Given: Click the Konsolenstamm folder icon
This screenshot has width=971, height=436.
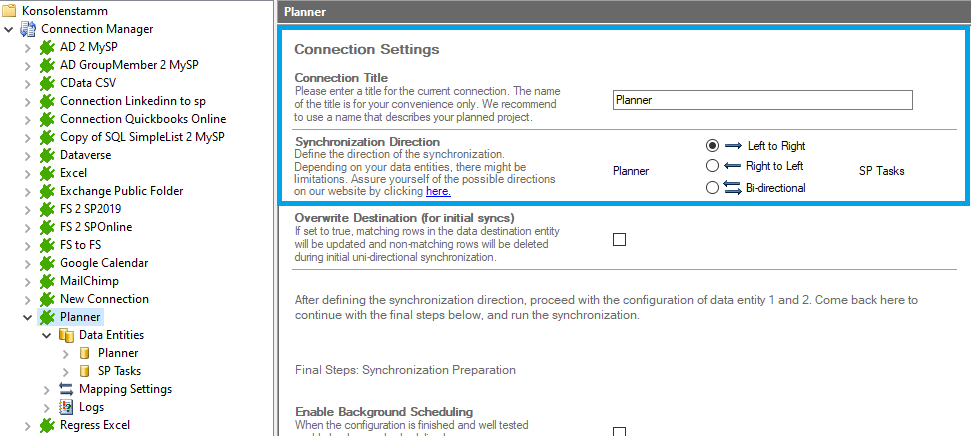Looking at the screenshot, I should click(9, 11).
